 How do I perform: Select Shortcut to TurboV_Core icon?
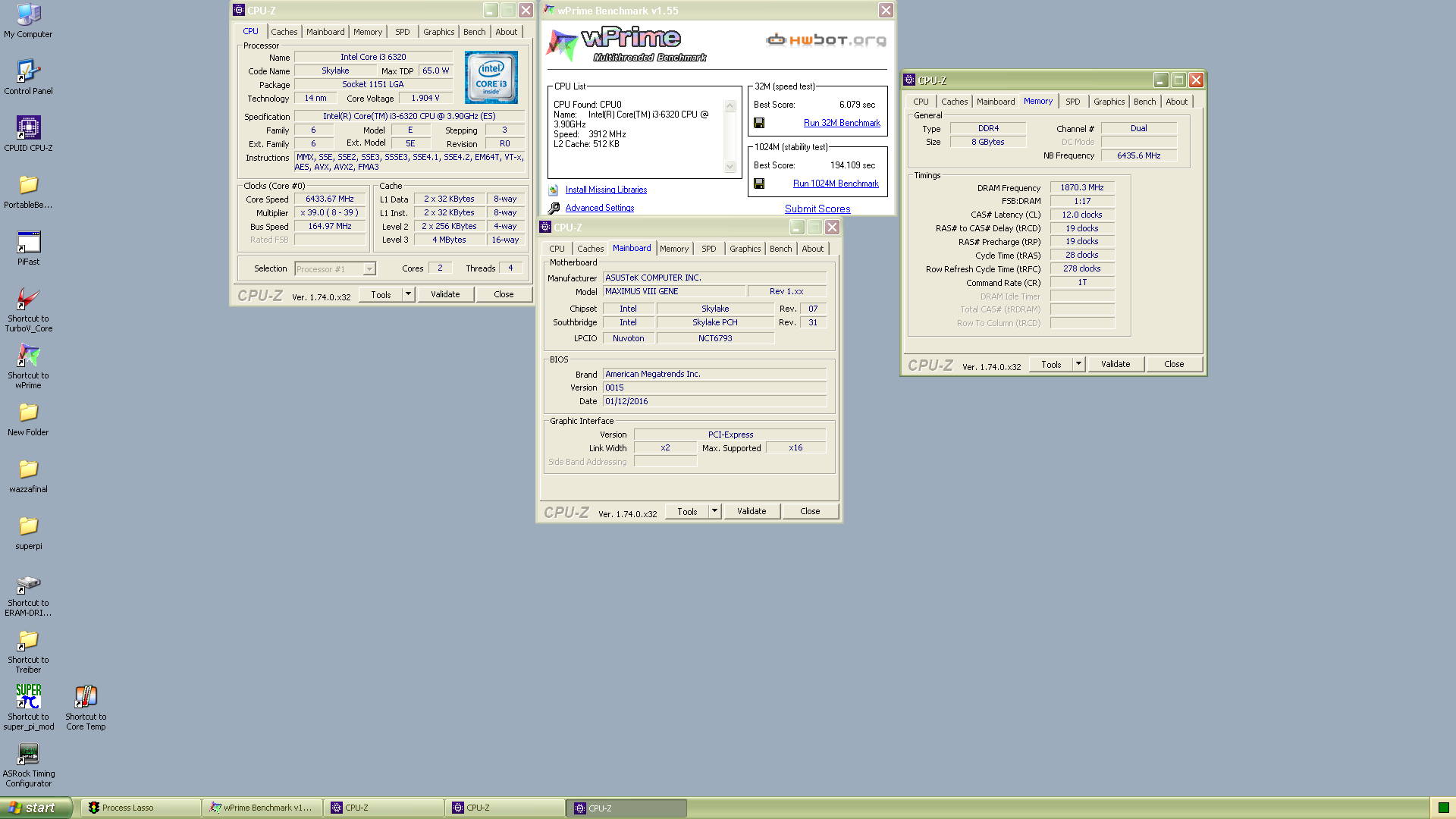28,309
